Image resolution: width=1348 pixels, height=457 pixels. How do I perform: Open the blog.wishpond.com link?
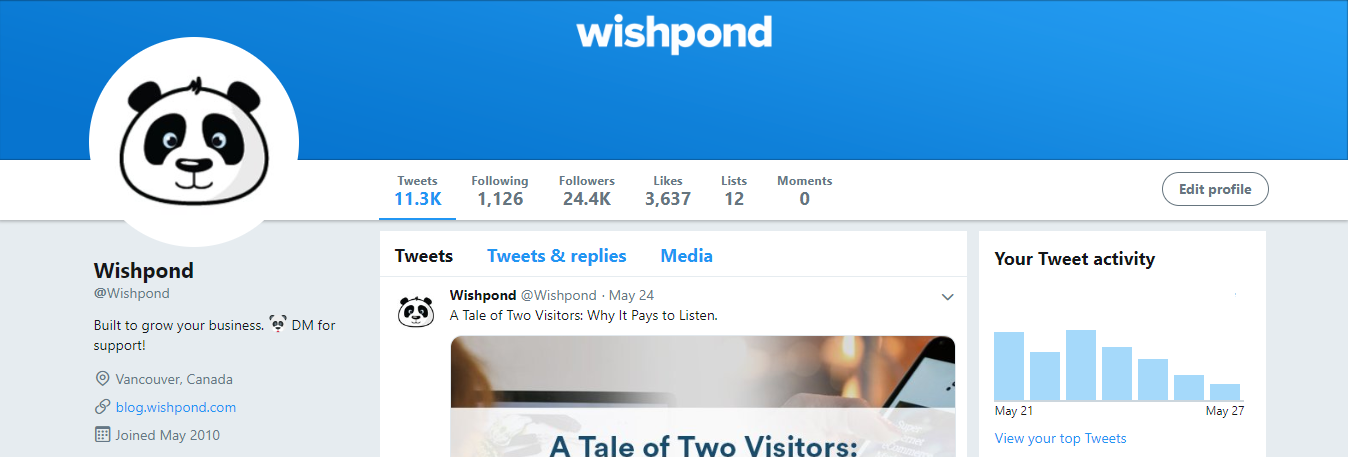176,407
